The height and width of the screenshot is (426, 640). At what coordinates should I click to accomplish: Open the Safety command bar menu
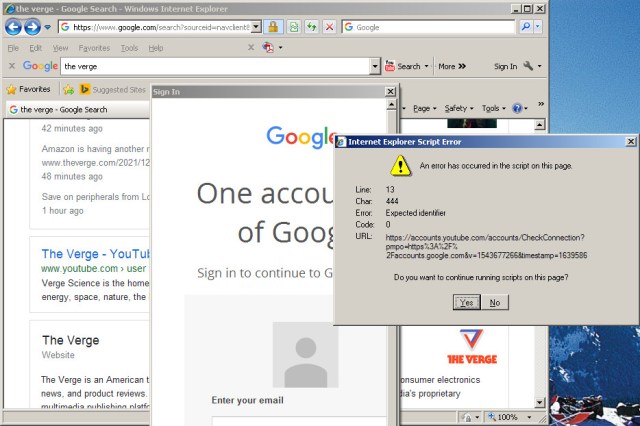click(459, 109)
